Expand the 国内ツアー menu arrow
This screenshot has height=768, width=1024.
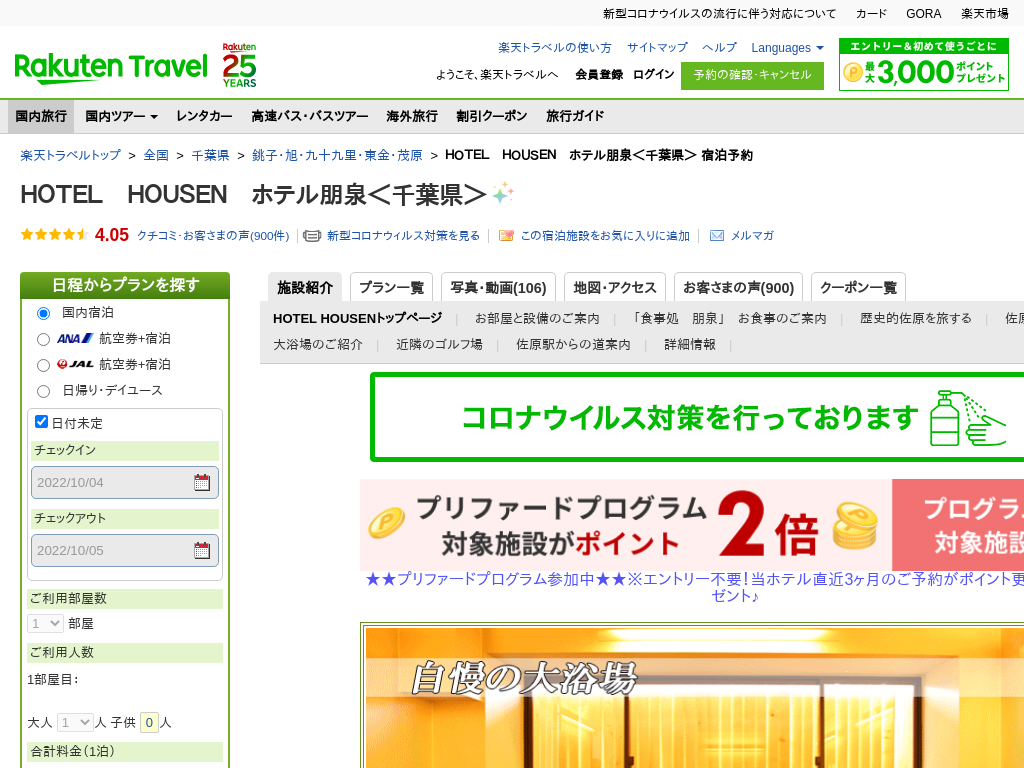point(154,117)
